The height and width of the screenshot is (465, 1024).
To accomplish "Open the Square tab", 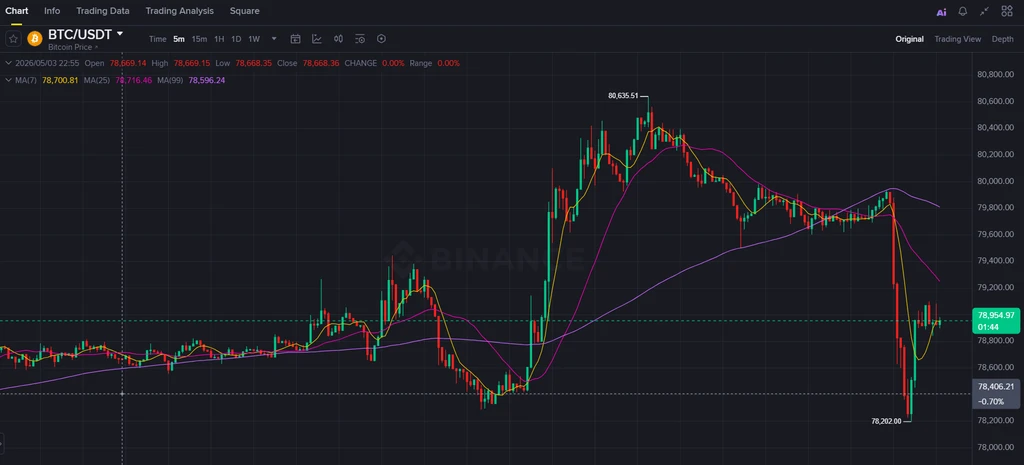I will coord(244,11).
